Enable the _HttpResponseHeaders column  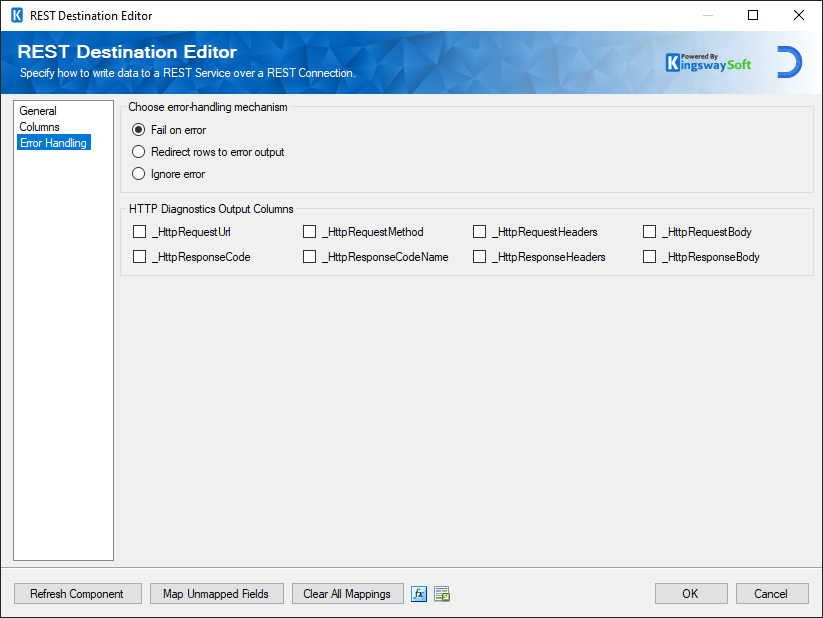[479, 256]
